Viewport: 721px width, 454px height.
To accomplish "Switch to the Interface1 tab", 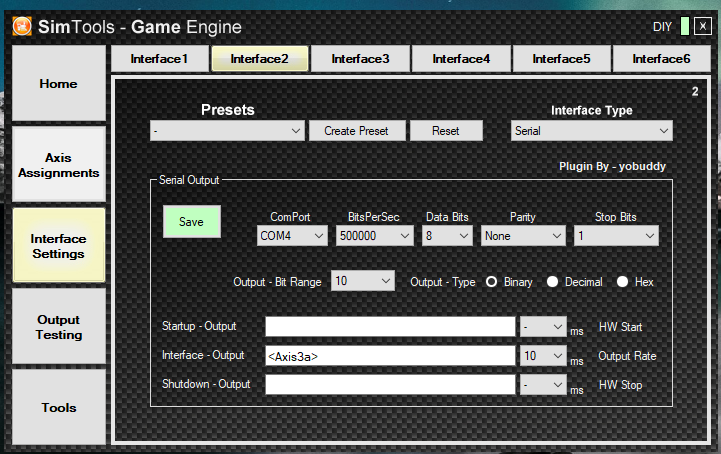I will [159, 59].
